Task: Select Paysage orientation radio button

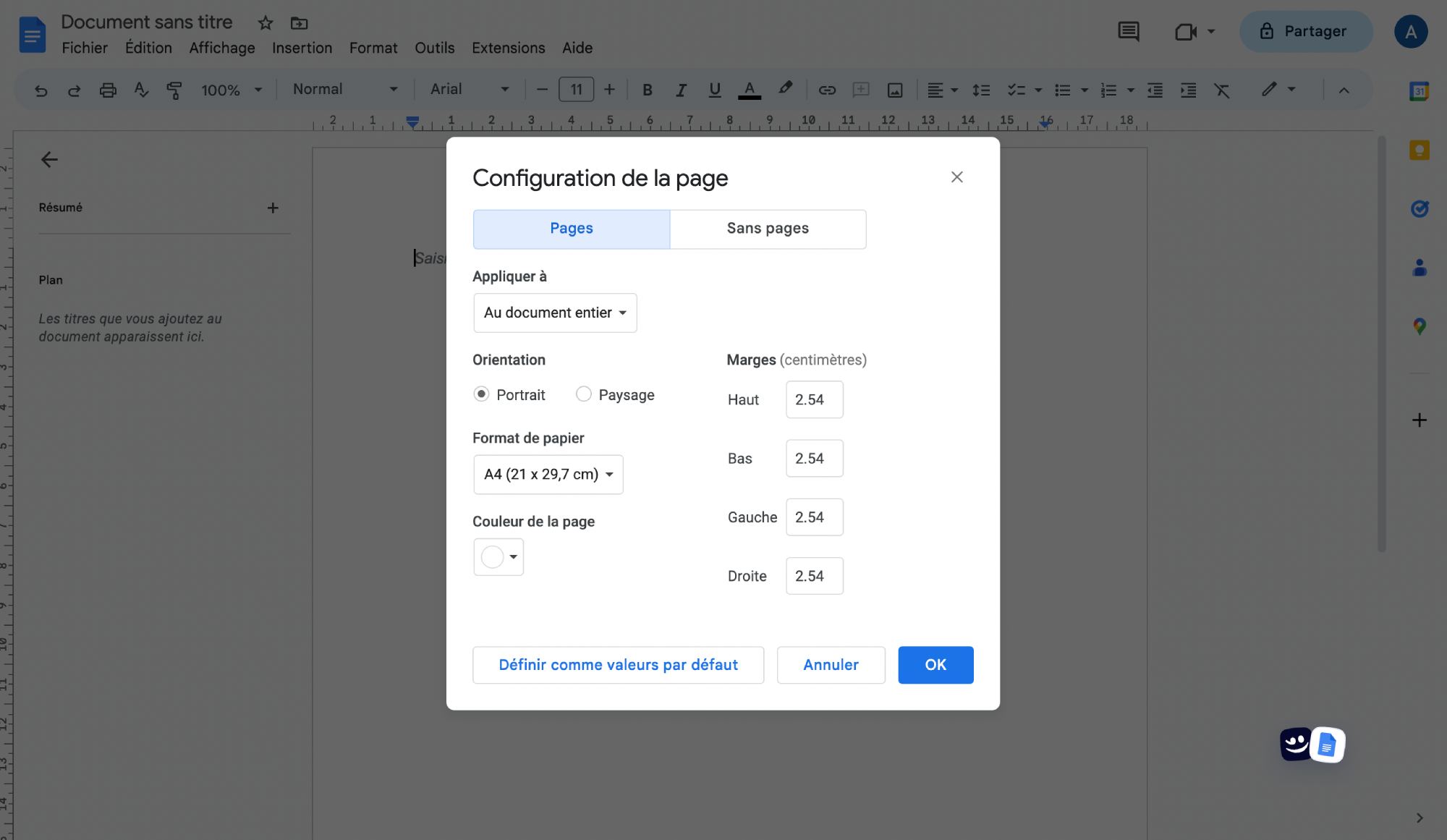Action: (584, 394)
